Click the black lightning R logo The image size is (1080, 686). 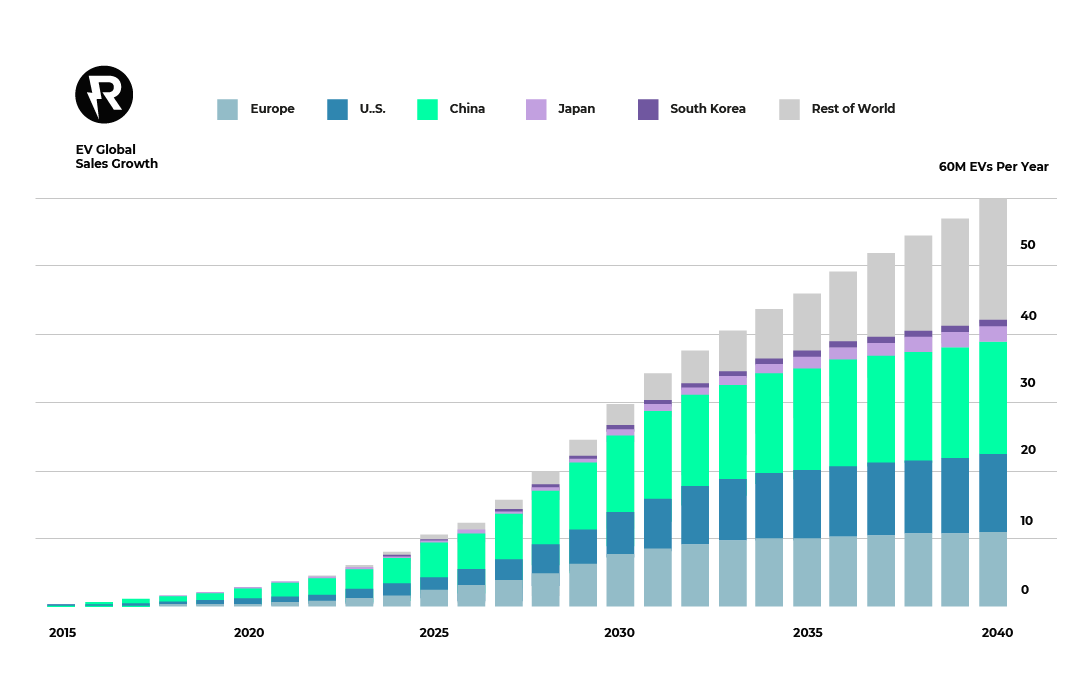coord(104,95)
